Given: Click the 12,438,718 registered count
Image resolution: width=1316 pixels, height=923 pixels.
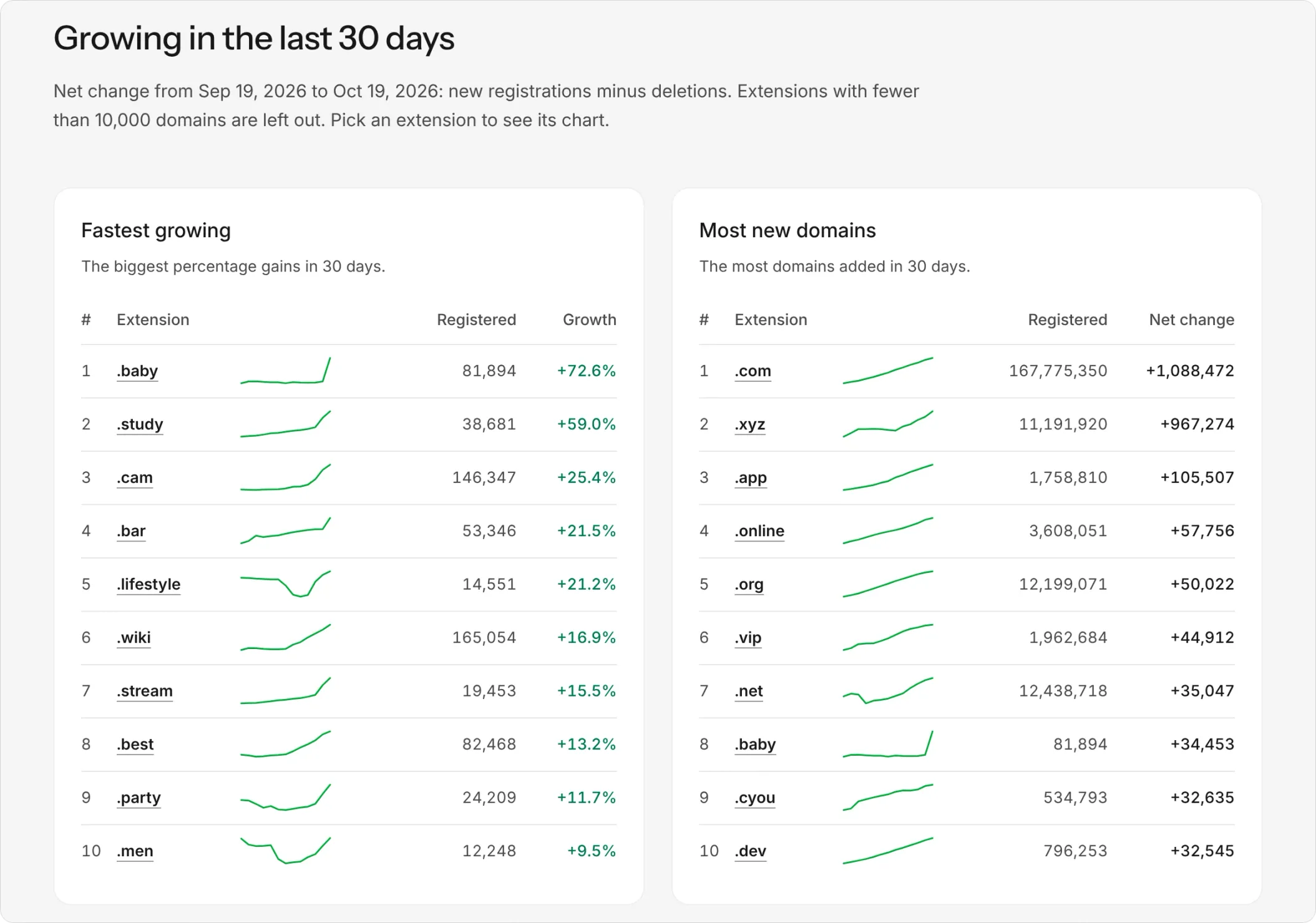Looking at the screenshot, I should pyautogui.click(x=1063, y=691).
